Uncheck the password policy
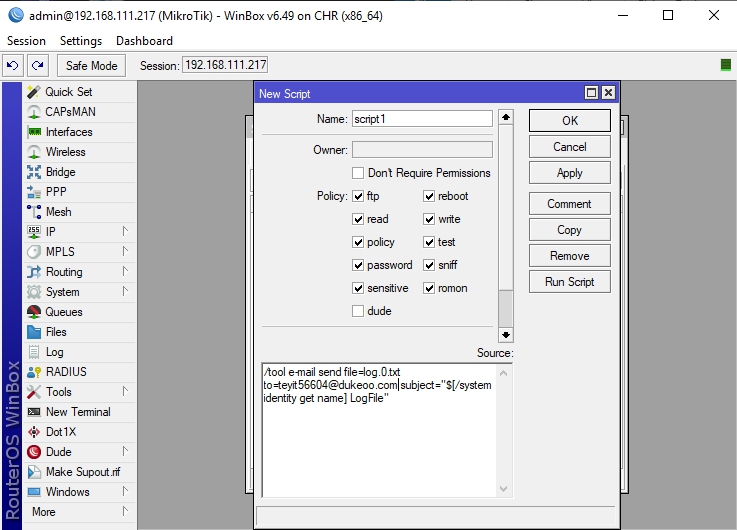Viewport: 737px width, 530px height. 358,265
